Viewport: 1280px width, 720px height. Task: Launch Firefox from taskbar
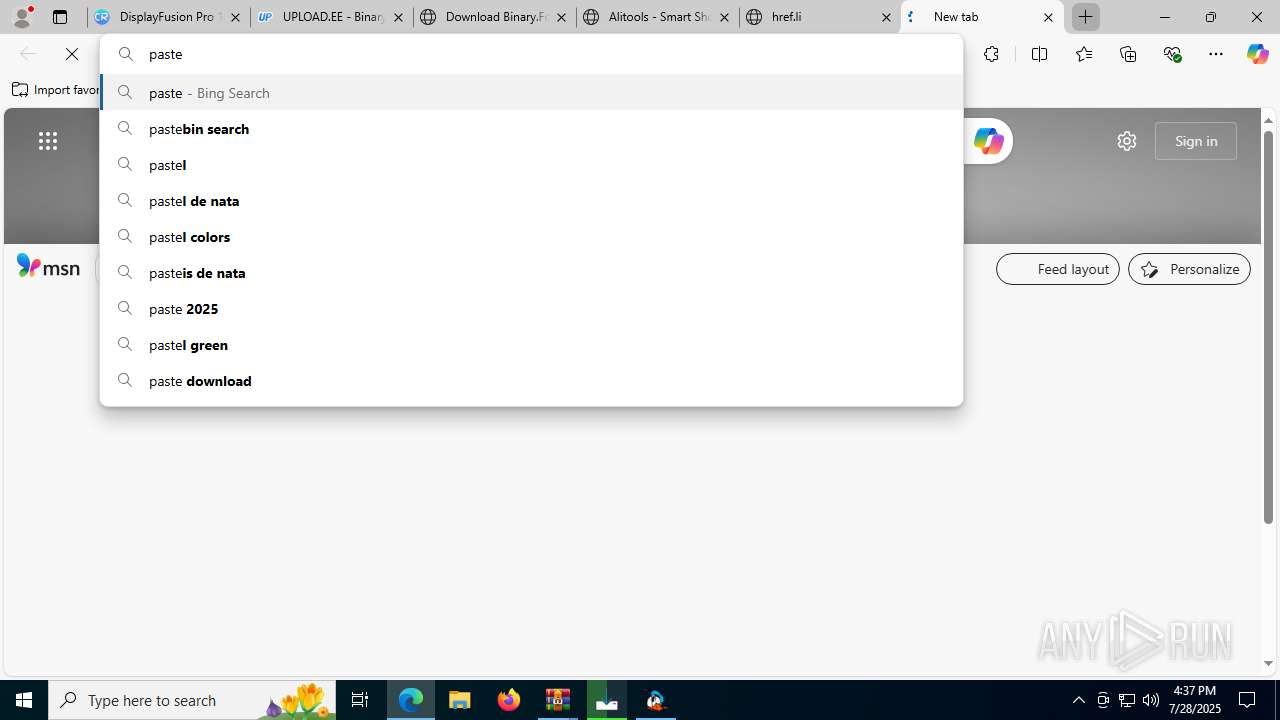(509, 700)
